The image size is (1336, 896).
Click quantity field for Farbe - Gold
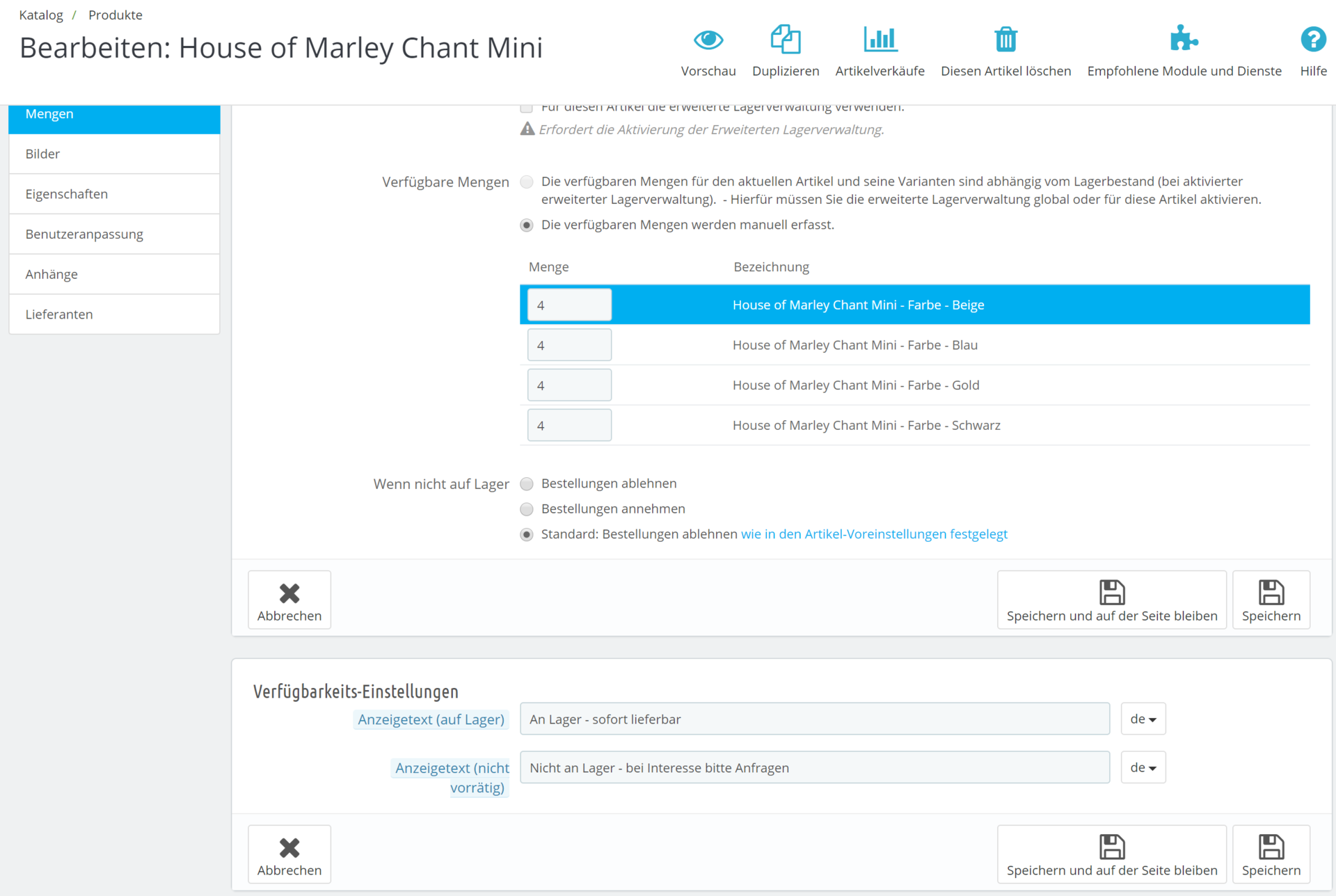pos(569,385)
